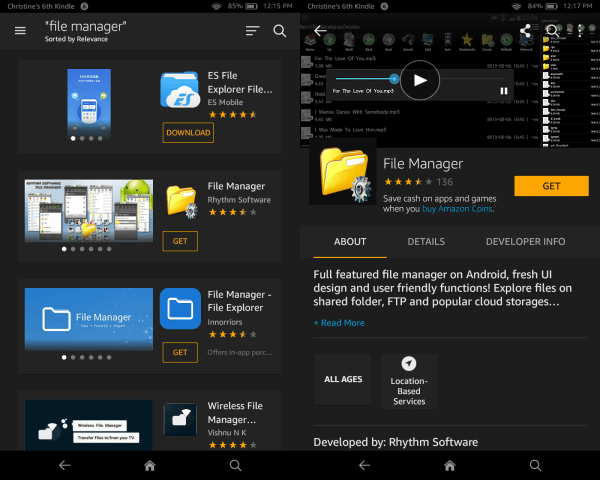Switch to the DEVELOPER INFO tab
The height and width of the screenshot is (480, 600).
[525, 242]
